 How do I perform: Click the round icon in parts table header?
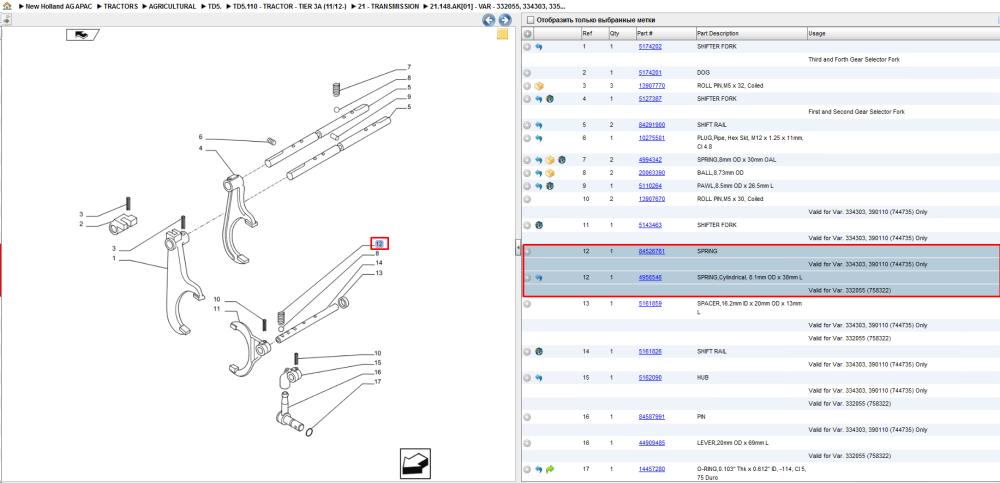528,34
